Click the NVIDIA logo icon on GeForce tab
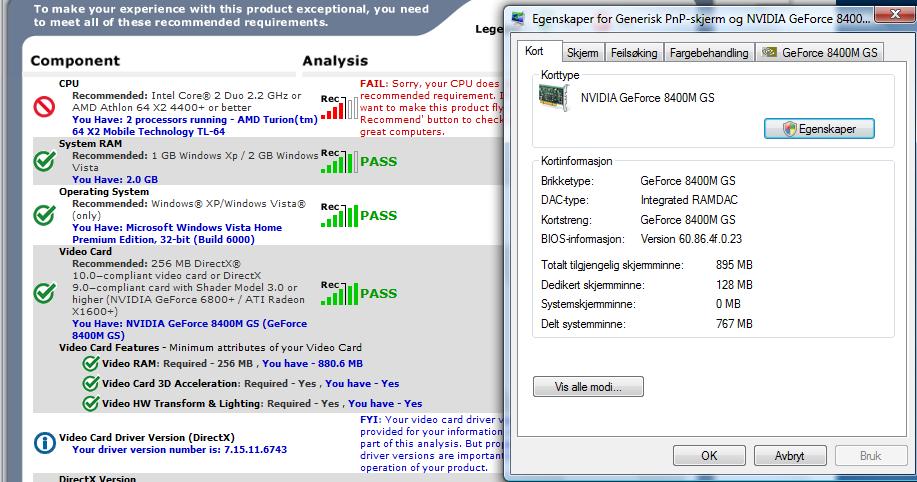The width and height of the screenshot is (917, 482). tap(769, 52)
